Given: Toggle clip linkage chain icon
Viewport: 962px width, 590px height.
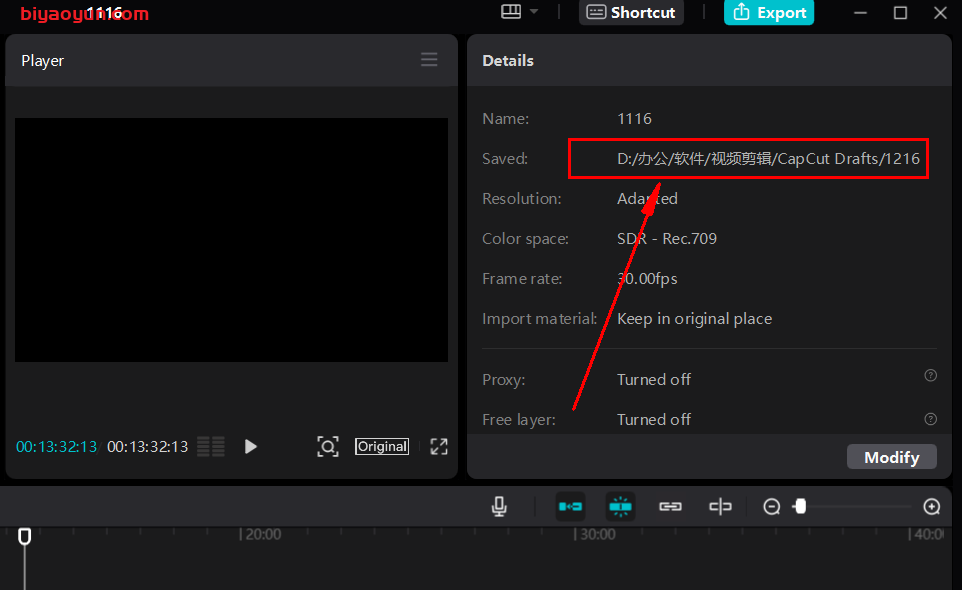Looking at the screenshot, I should point(670,507).
